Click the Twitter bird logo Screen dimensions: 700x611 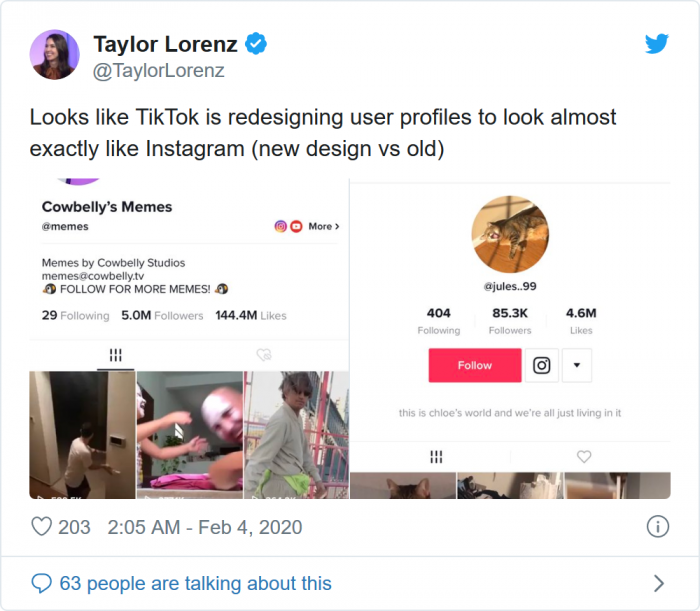656,44
